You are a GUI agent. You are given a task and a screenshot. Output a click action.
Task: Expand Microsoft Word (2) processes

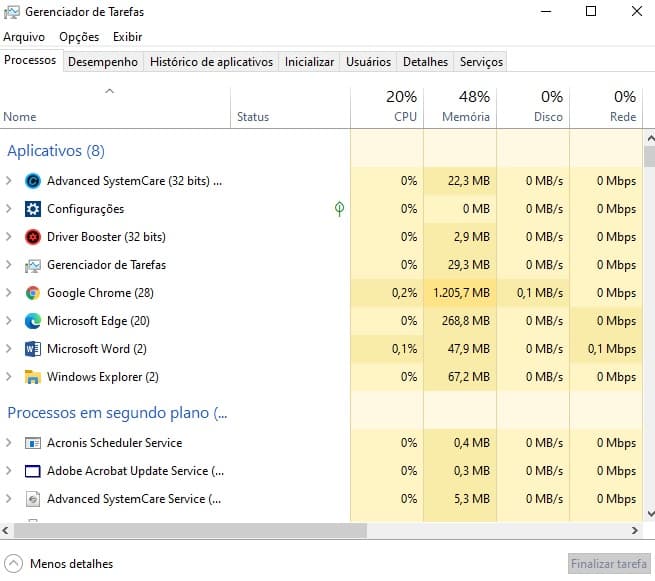[x=8, y=349]
